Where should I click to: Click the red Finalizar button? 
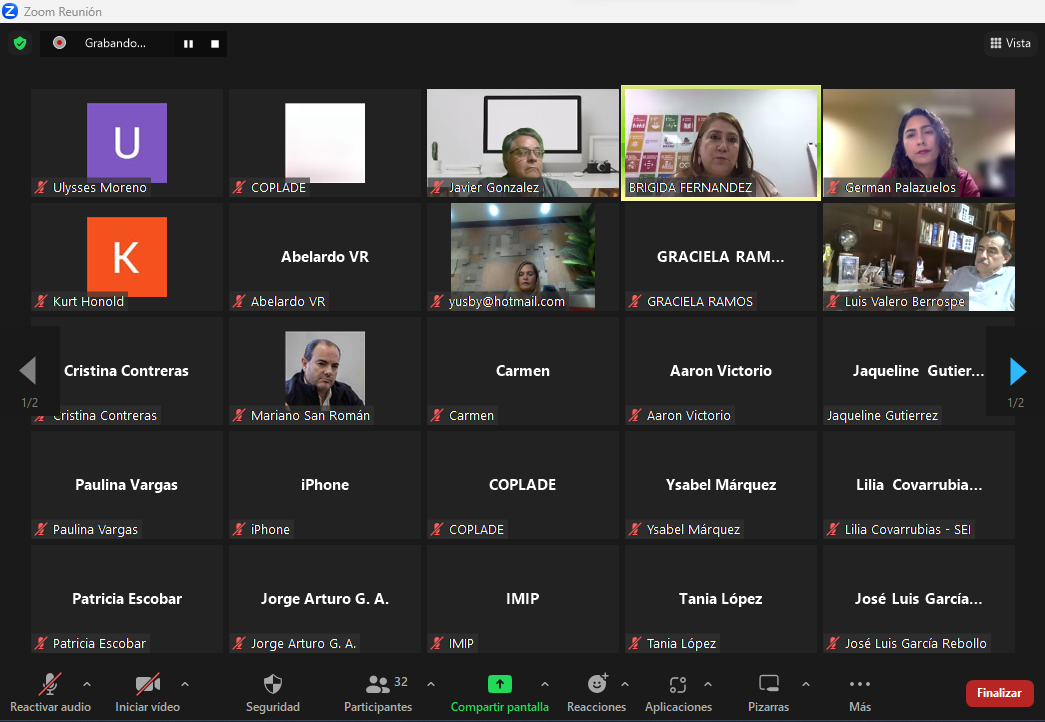[x=998, y=693]
